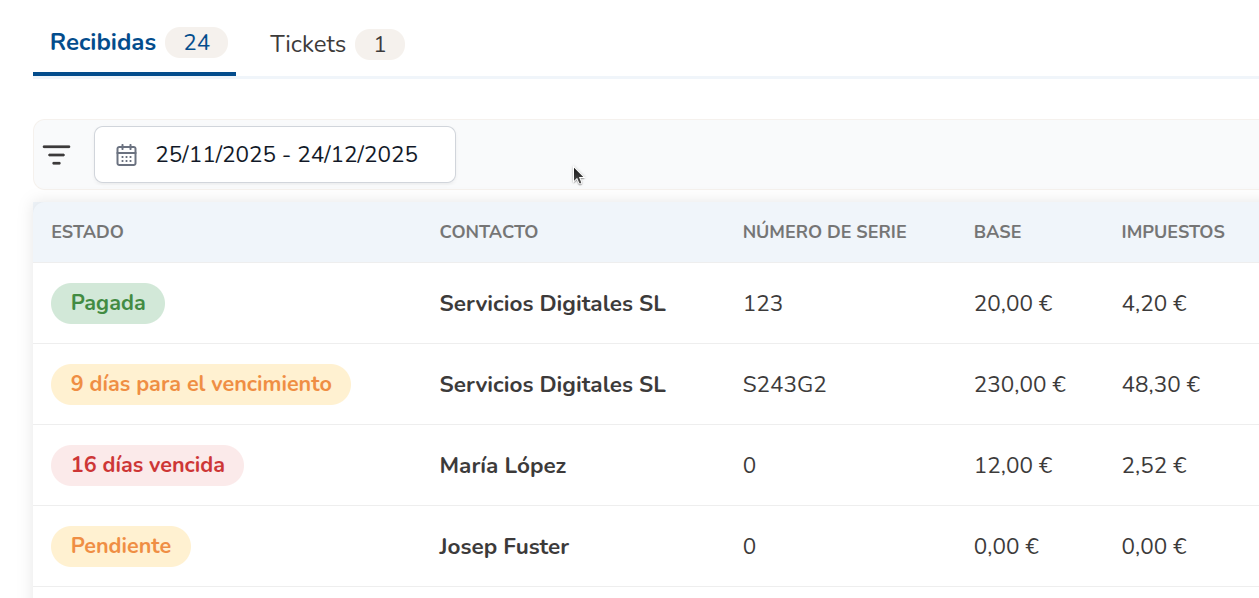
Task: Select the red 16 días vencida badge
Action: [x=146, y=465]
